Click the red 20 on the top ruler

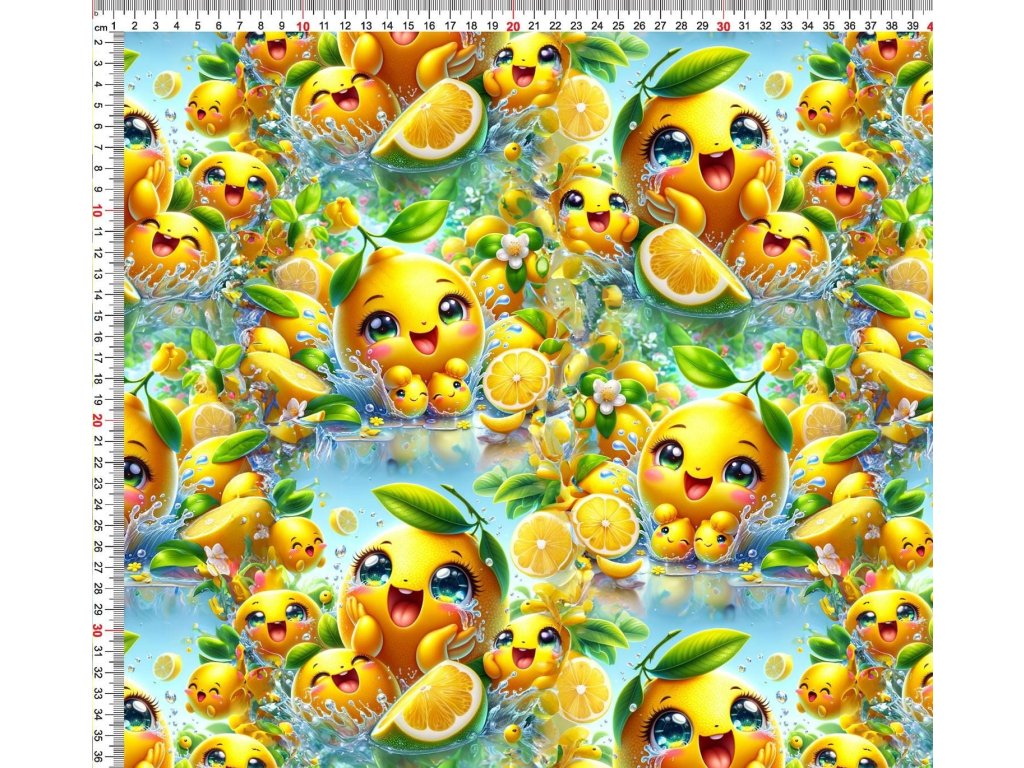point(513,25)
